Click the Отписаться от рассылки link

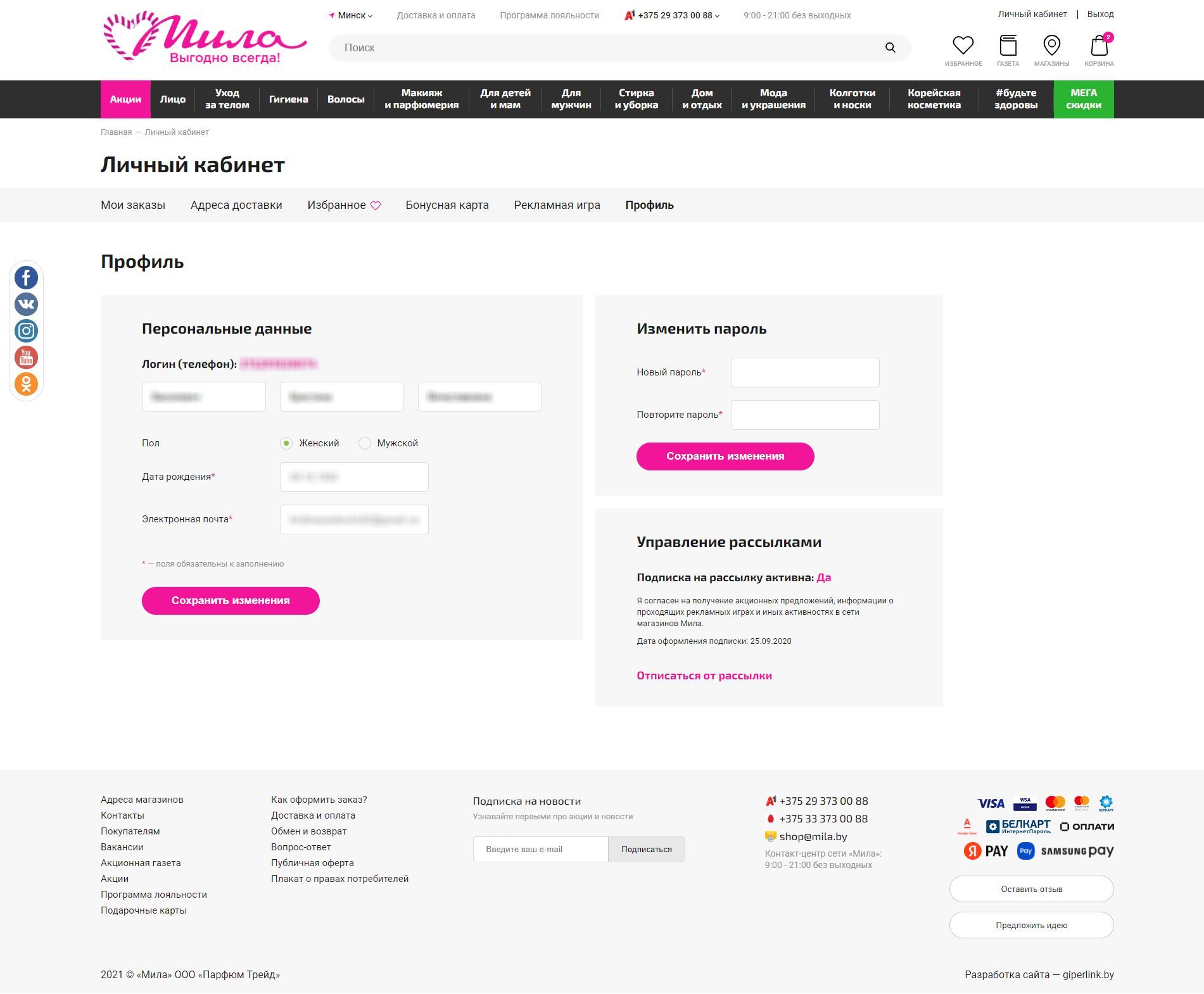[x=704, y=676]
